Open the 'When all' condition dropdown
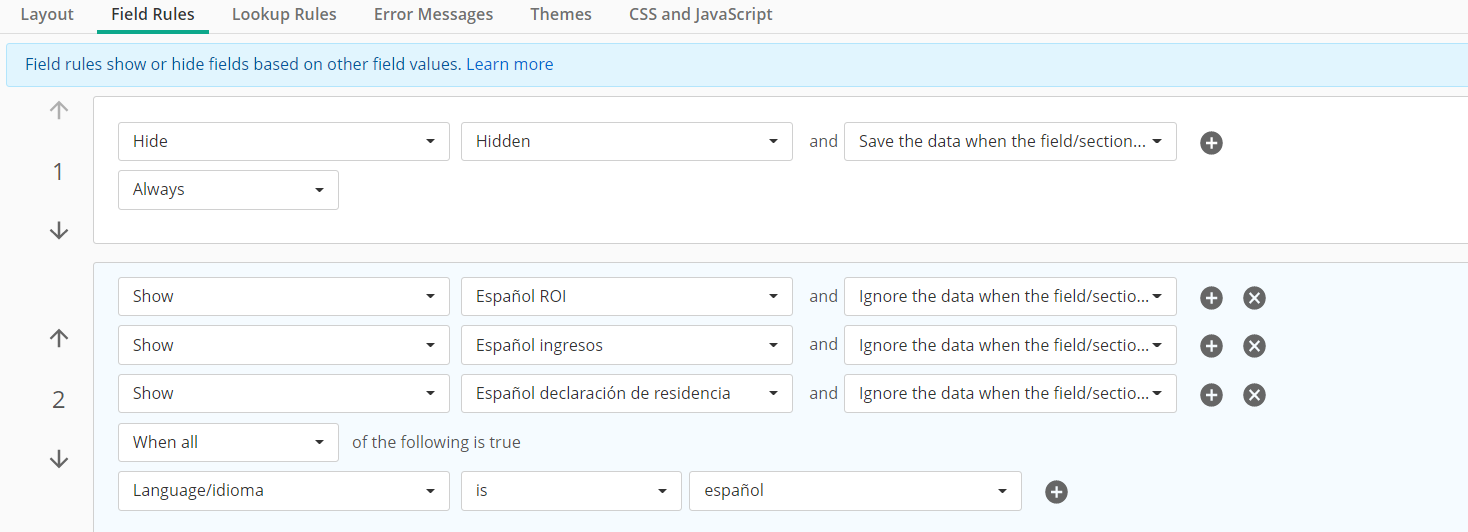The width and height of the screenshot is (1468, 532). click(x=228, y=442)
